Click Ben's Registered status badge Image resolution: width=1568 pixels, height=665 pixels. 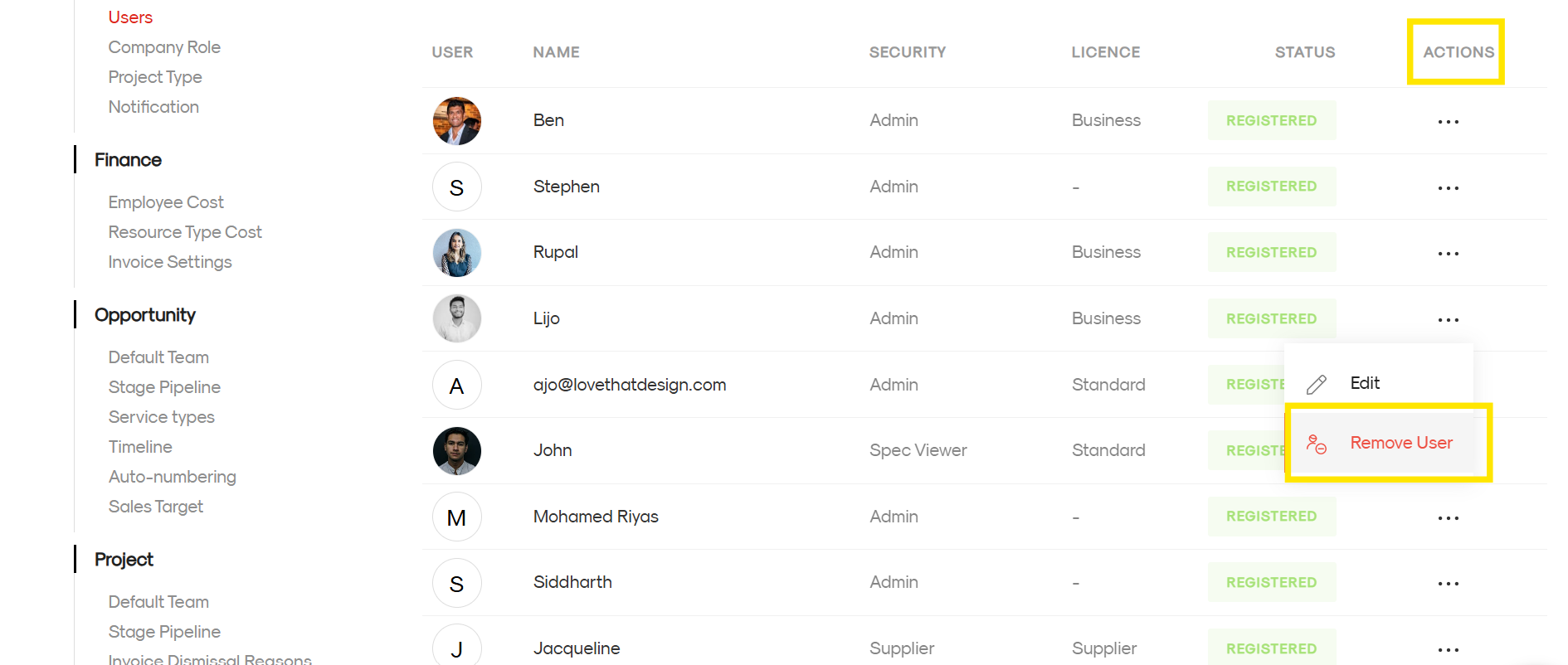(x=1271, y=120)
